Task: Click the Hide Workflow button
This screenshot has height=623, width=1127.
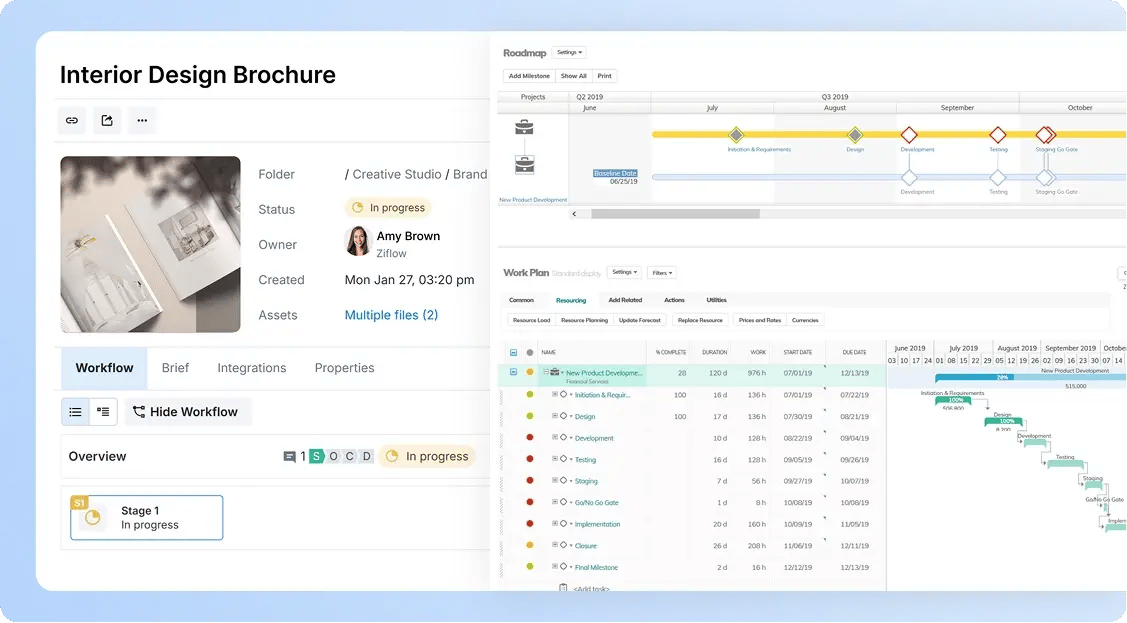Action: pyautogui.click(x=188, y=411)
